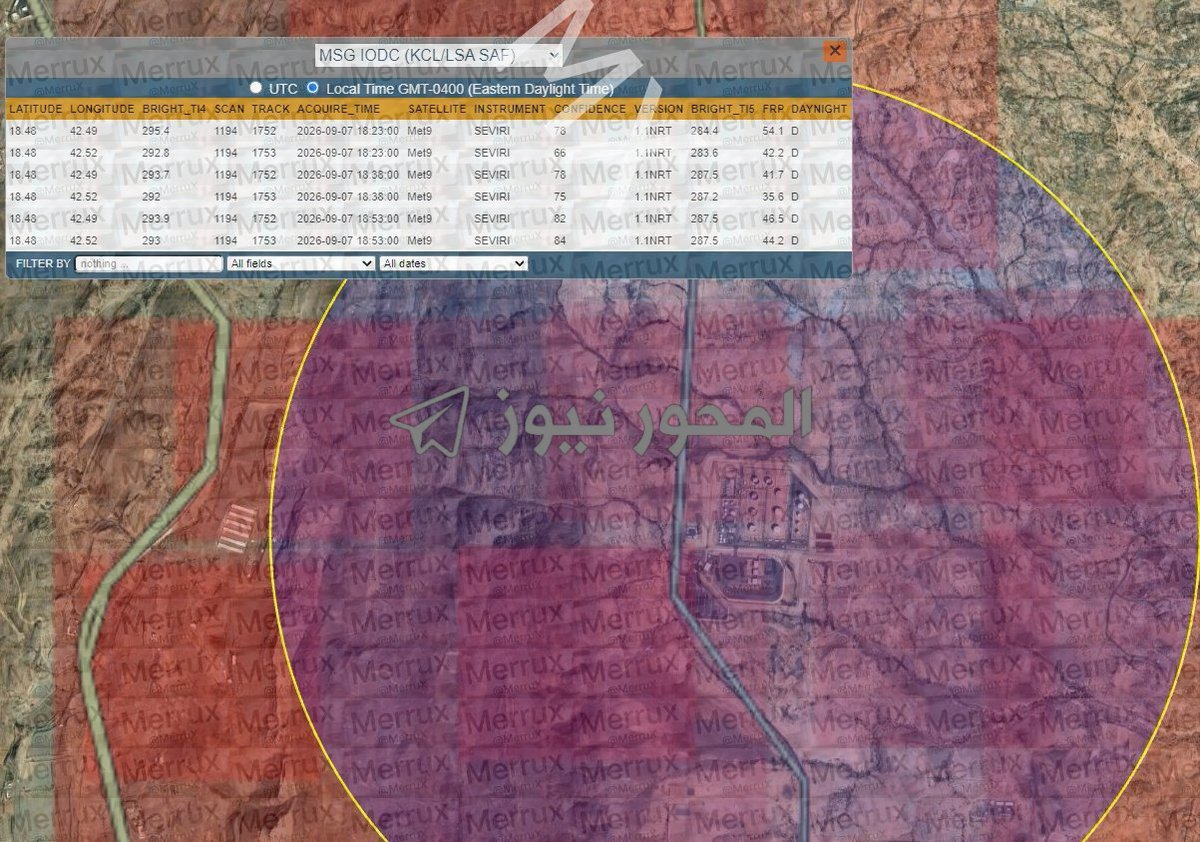
Task: Sort table by FRP column header
Action: click(772, 108)
